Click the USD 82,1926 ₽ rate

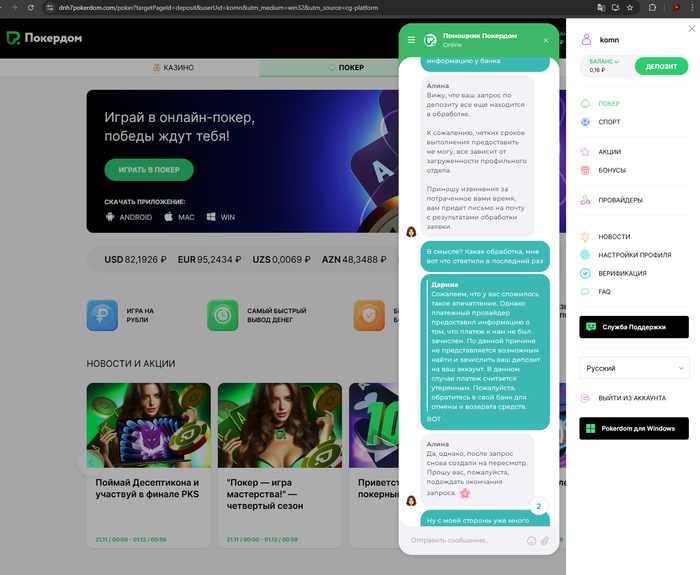pos(135,259)
